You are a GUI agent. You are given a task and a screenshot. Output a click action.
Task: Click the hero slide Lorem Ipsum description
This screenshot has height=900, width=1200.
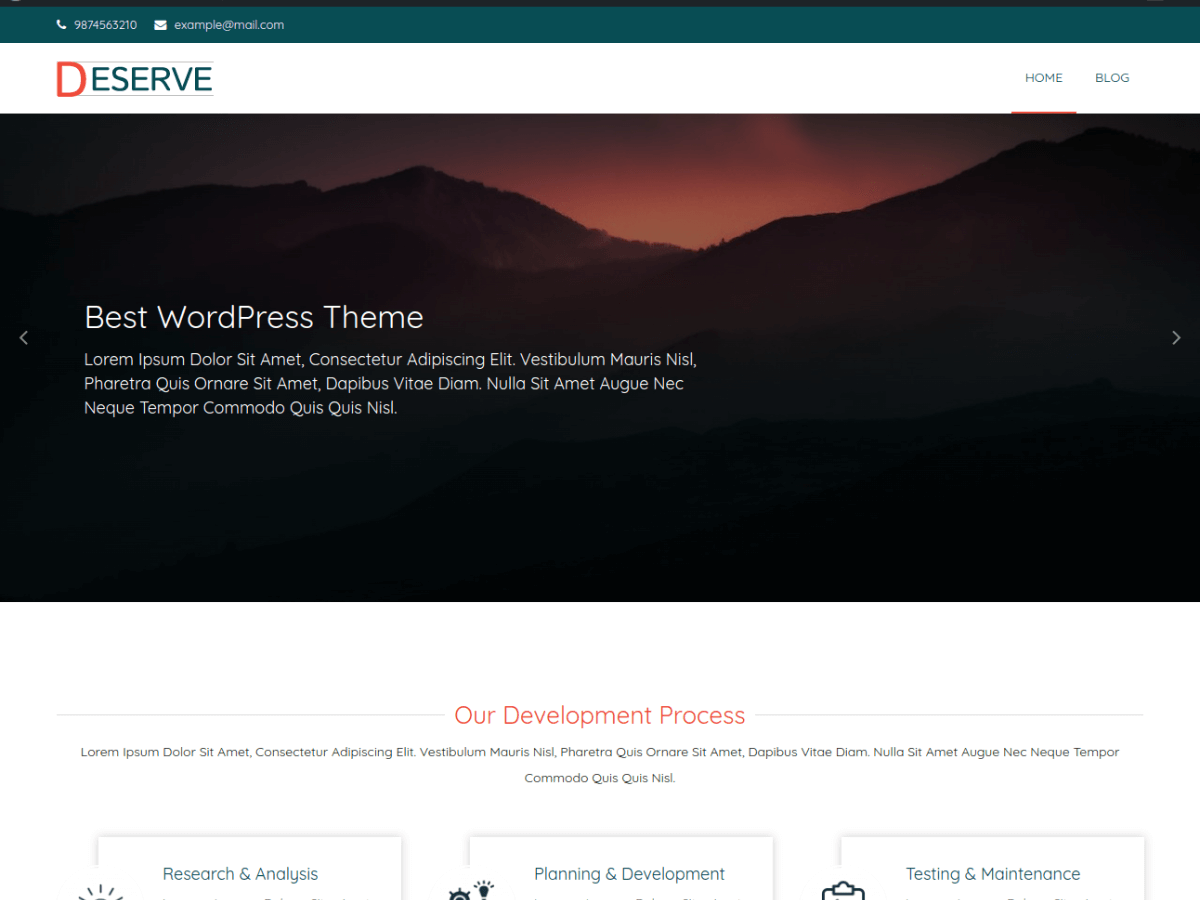pos(390,383)
